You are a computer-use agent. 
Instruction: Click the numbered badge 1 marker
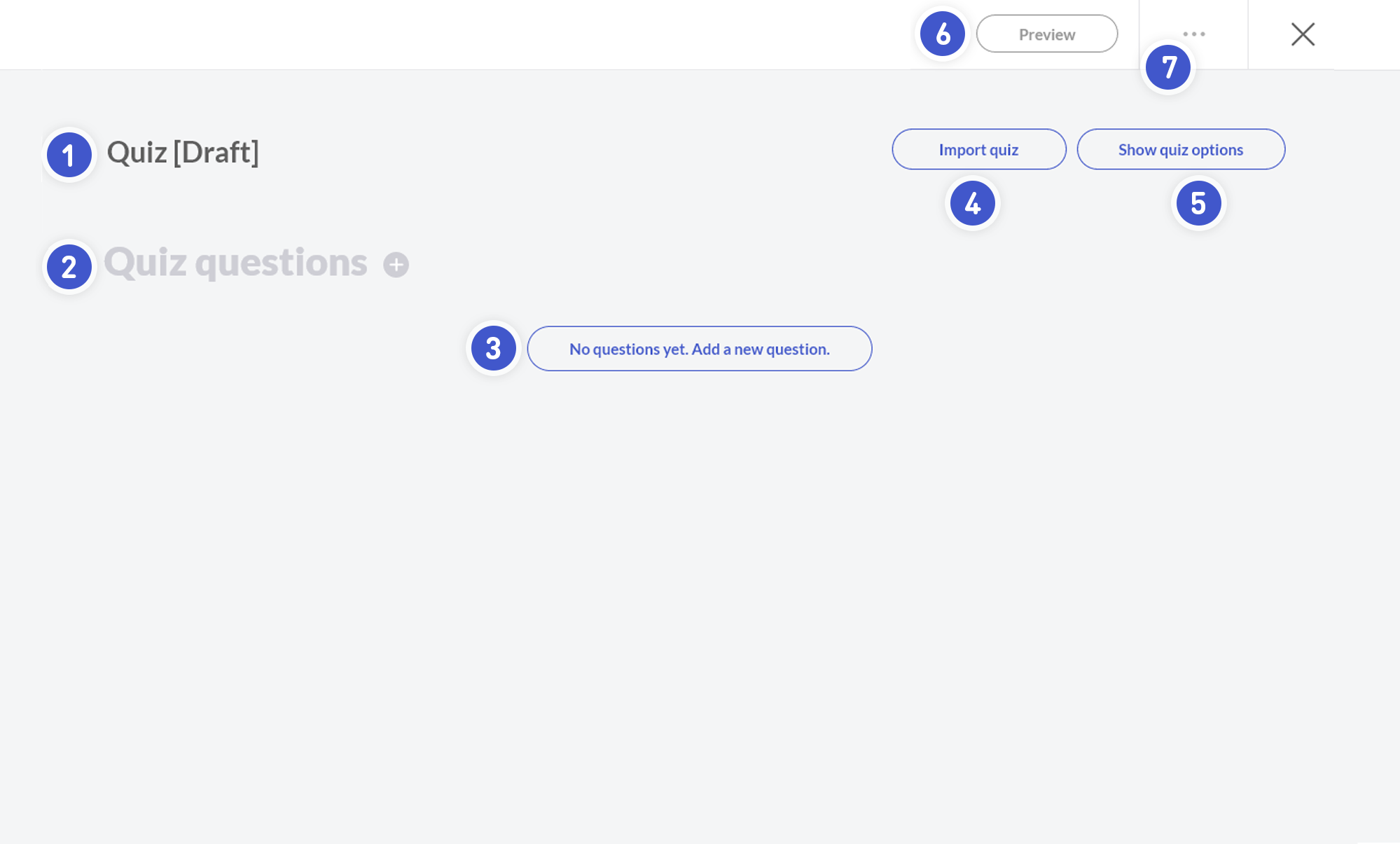point(69,155)
